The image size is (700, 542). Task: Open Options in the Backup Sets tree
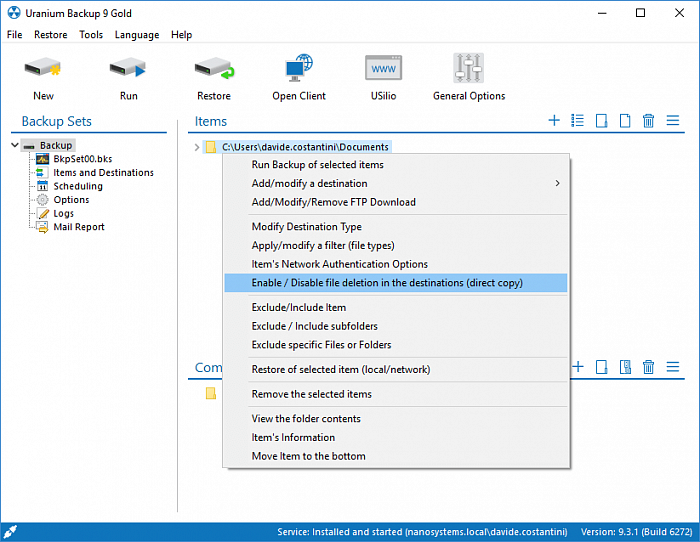[x=71, y=200]
